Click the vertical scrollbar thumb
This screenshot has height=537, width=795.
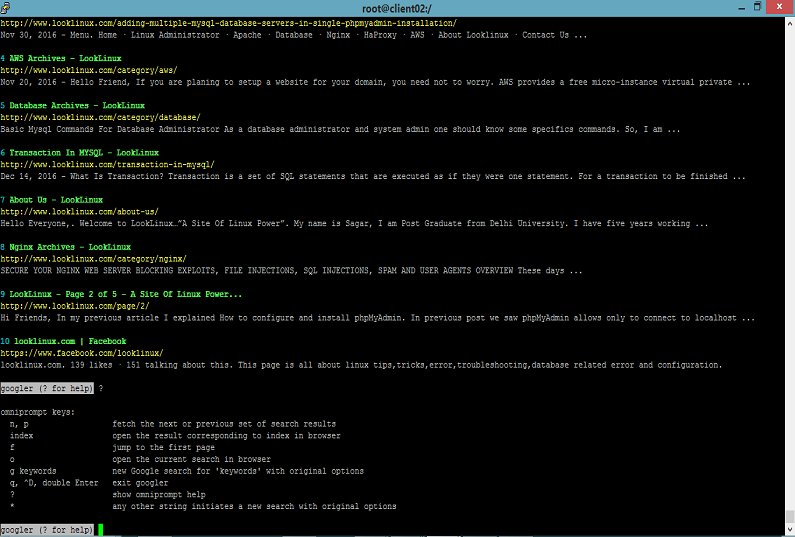click(x=790, y=517)
